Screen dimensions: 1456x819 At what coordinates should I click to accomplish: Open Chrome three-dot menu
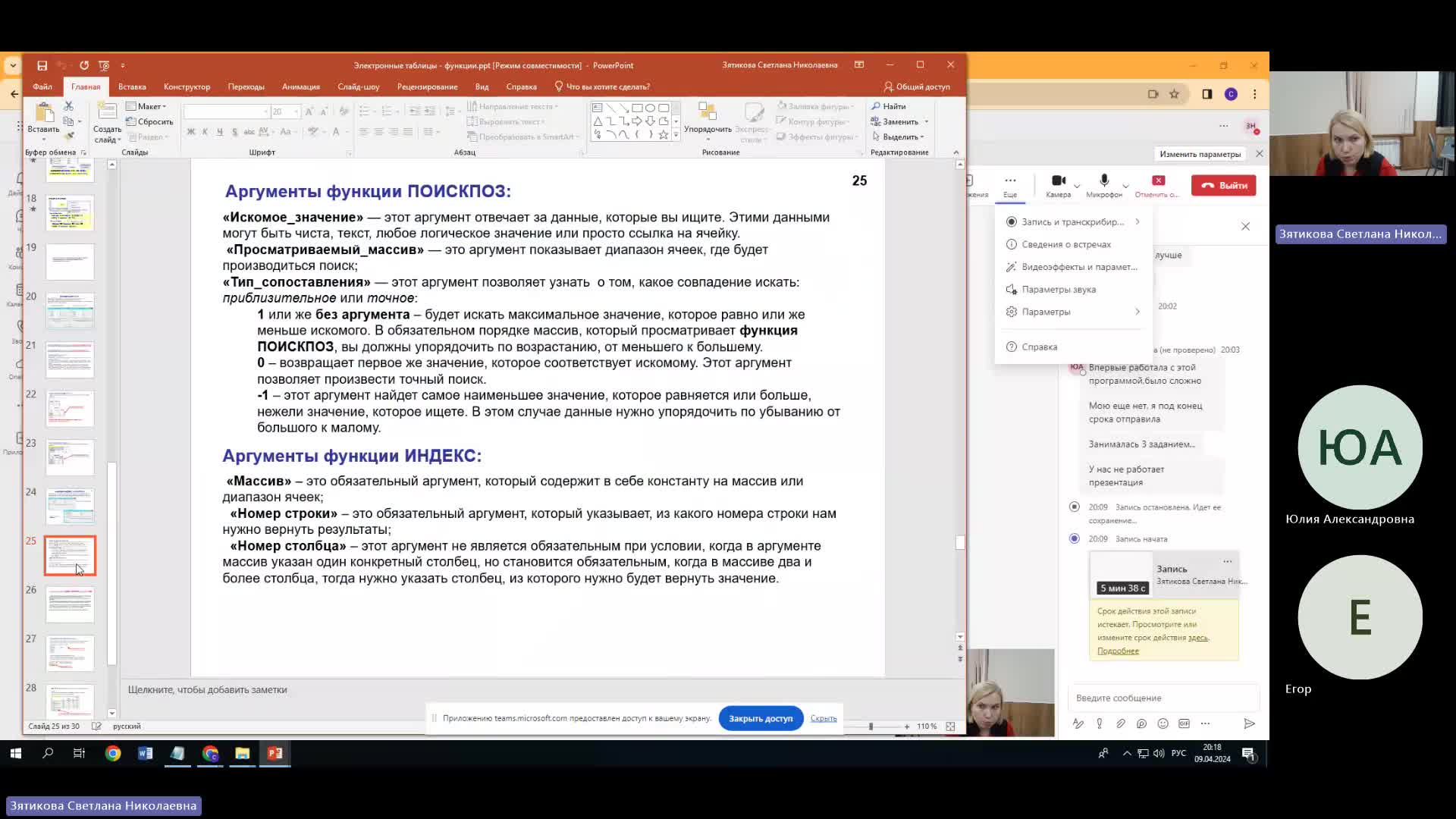click(x=1255, y=94)
